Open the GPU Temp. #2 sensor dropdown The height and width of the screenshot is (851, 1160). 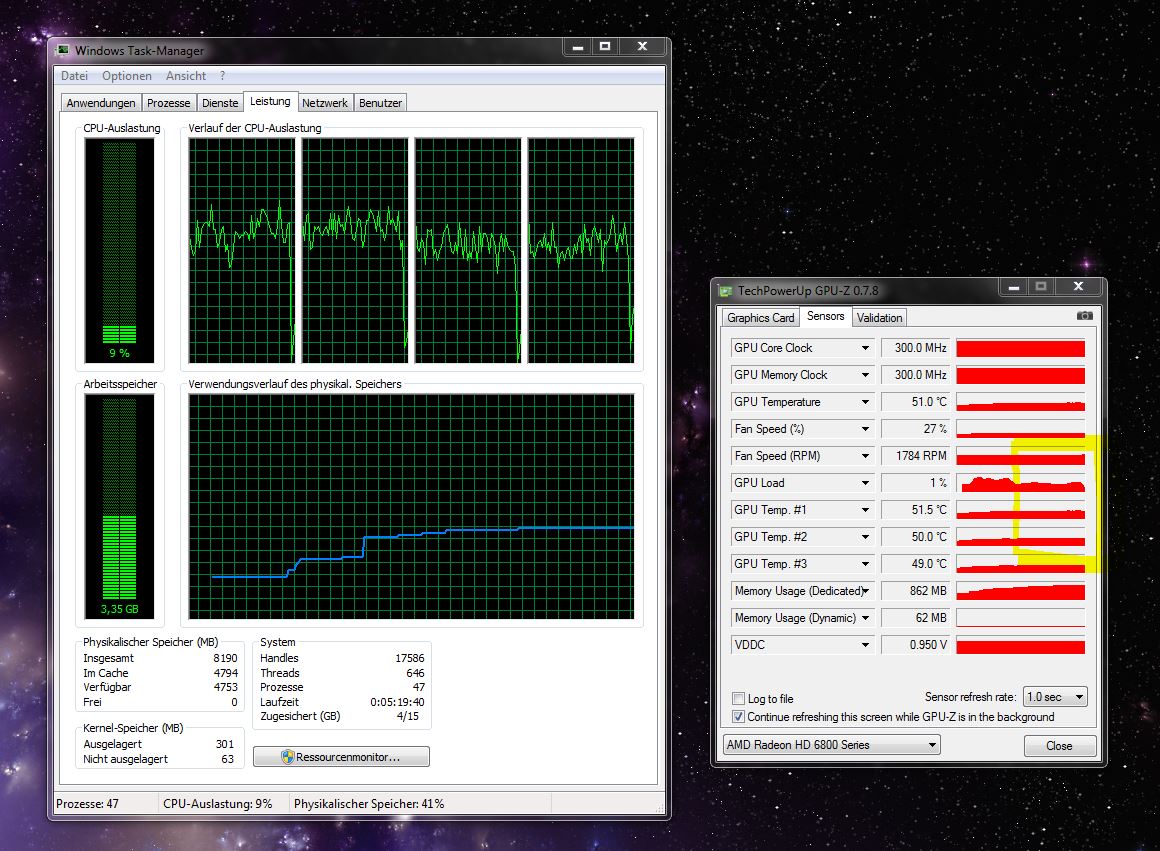tap(865, 537)
